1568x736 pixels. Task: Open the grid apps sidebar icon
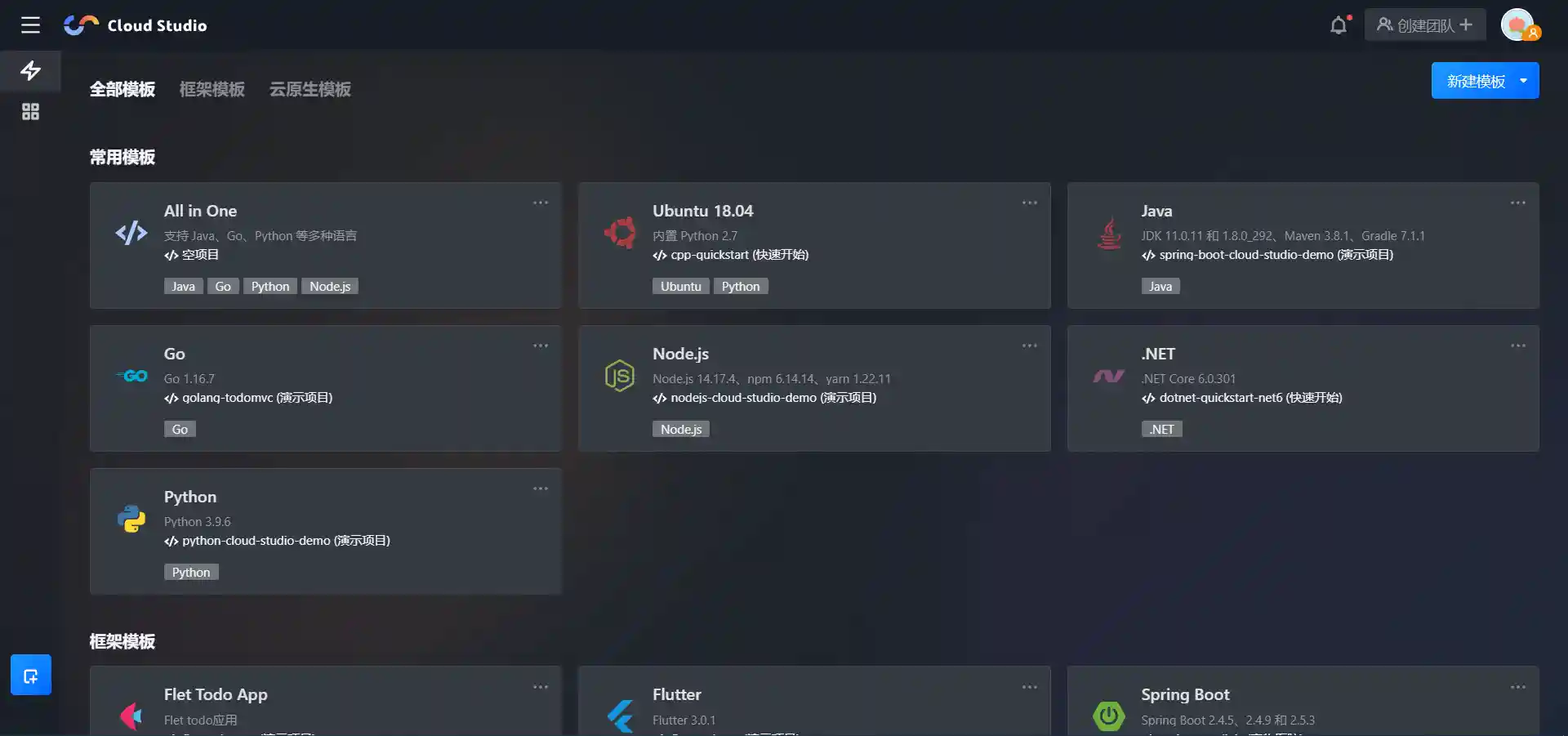pos(30,112)
